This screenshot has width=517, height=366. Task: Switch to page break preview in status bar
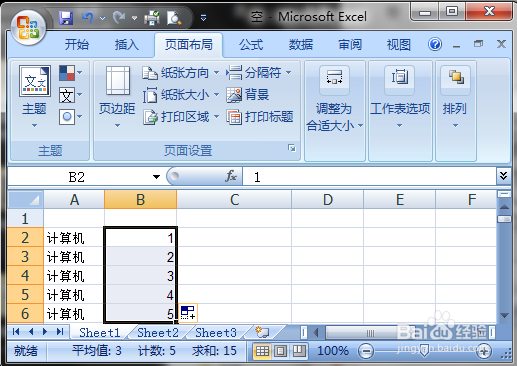tap(299, 351)
